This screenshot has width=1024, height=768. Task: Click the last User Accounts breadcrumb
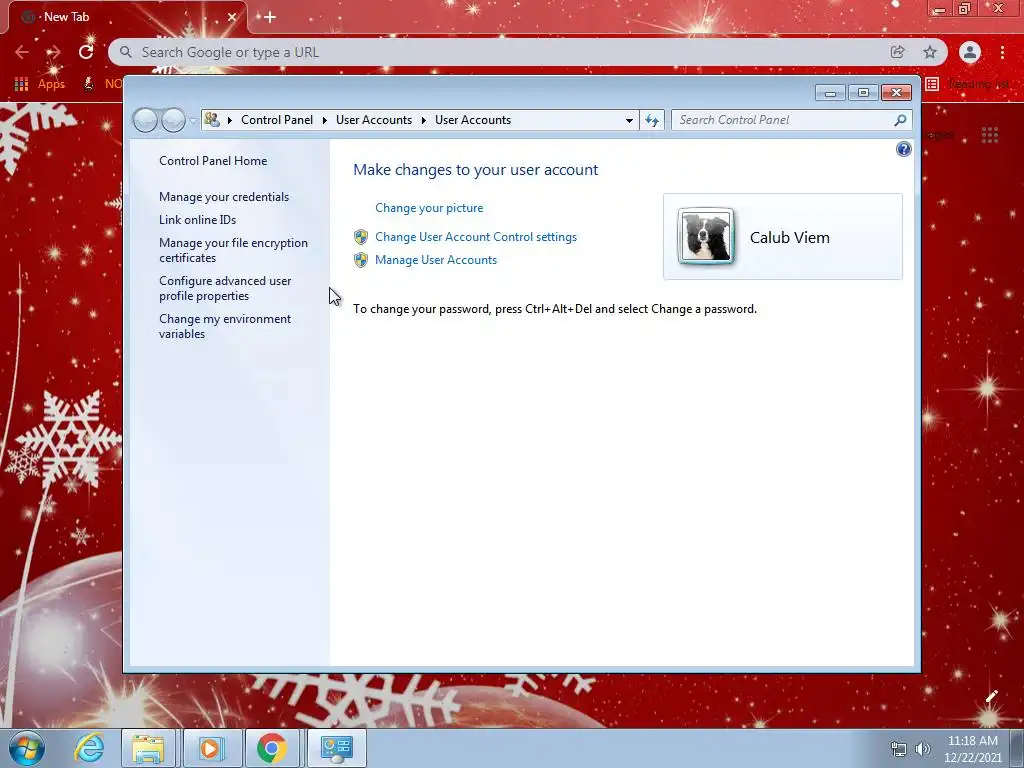point(473,120)
